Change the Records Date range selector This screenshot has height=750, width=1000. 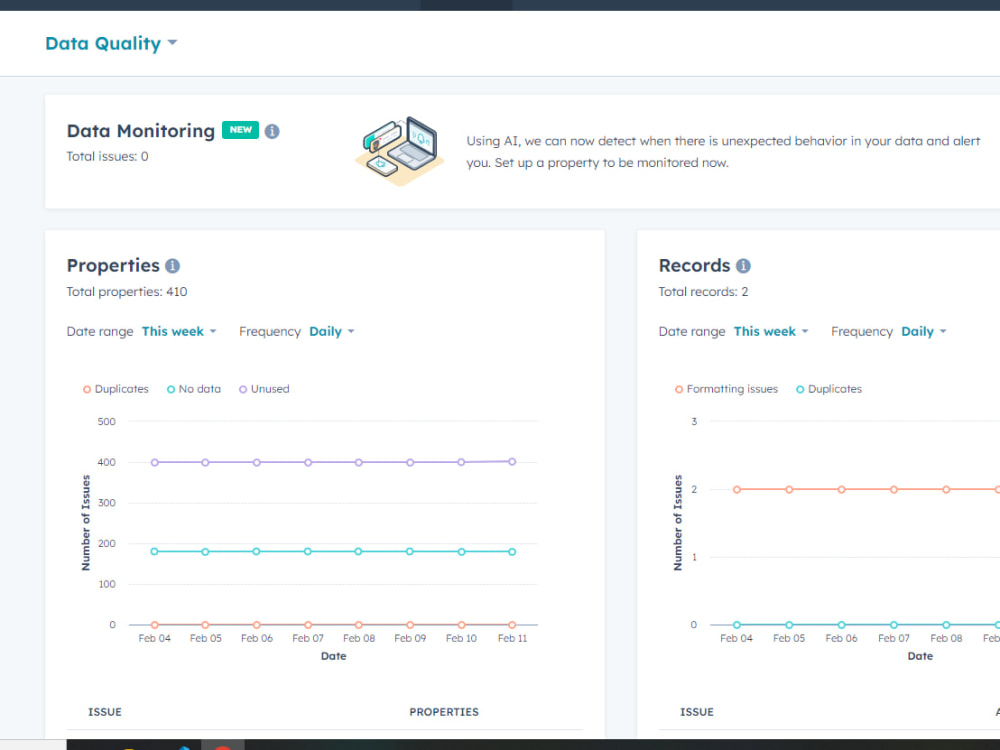click(770, 331)
